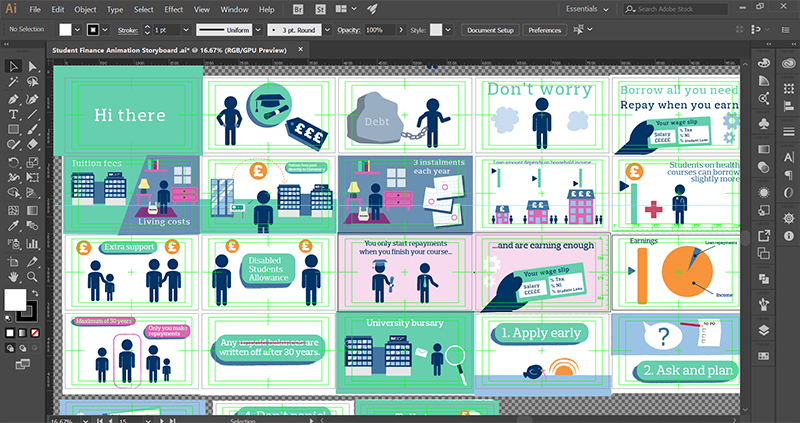Open the Paragraph panel icon
The height and width of the screenshot is (423, 800).
[x=789, y=175]
